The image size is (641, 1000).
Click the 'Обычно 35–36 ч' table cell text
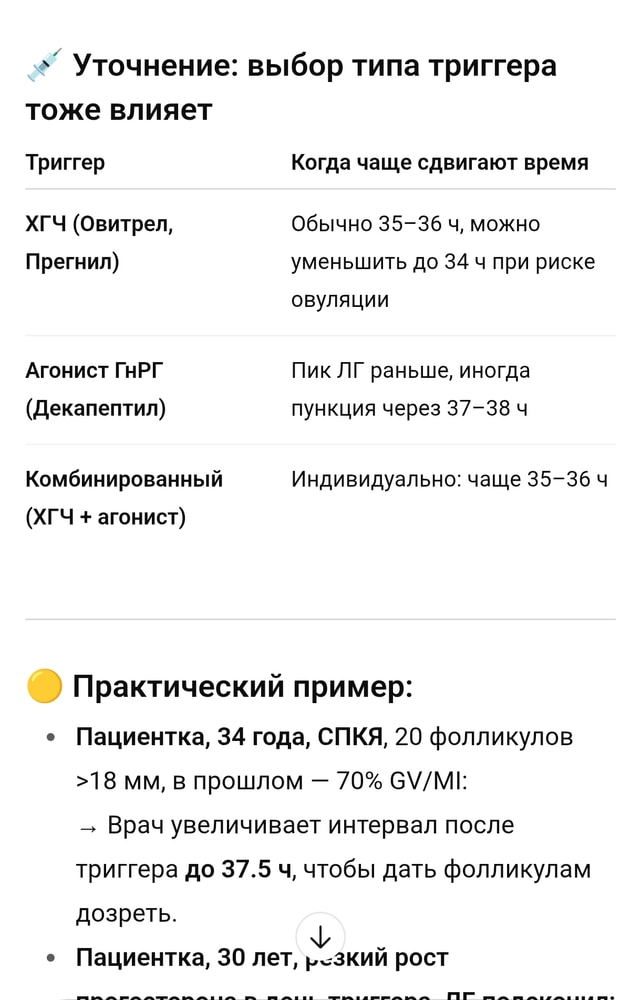tap(414, 223)
